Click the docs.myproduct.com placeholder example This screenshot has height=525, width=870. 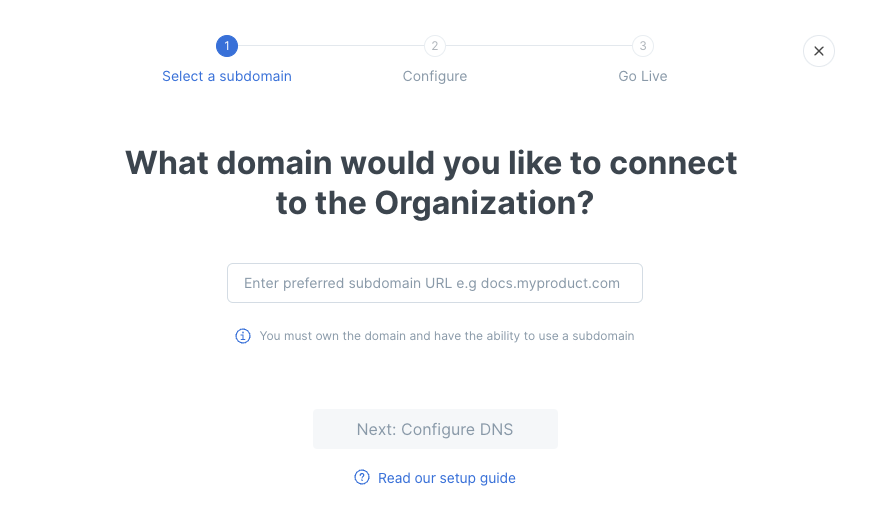tap(550, 283)
